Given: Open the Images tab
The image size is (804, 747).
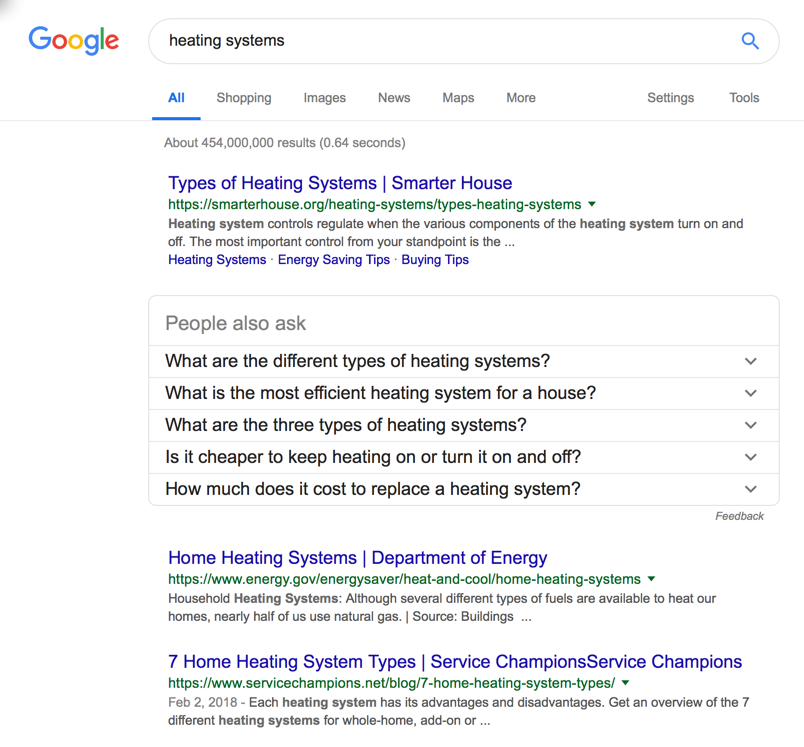Looking at the screenshot, I should click(x=325, y=98).
